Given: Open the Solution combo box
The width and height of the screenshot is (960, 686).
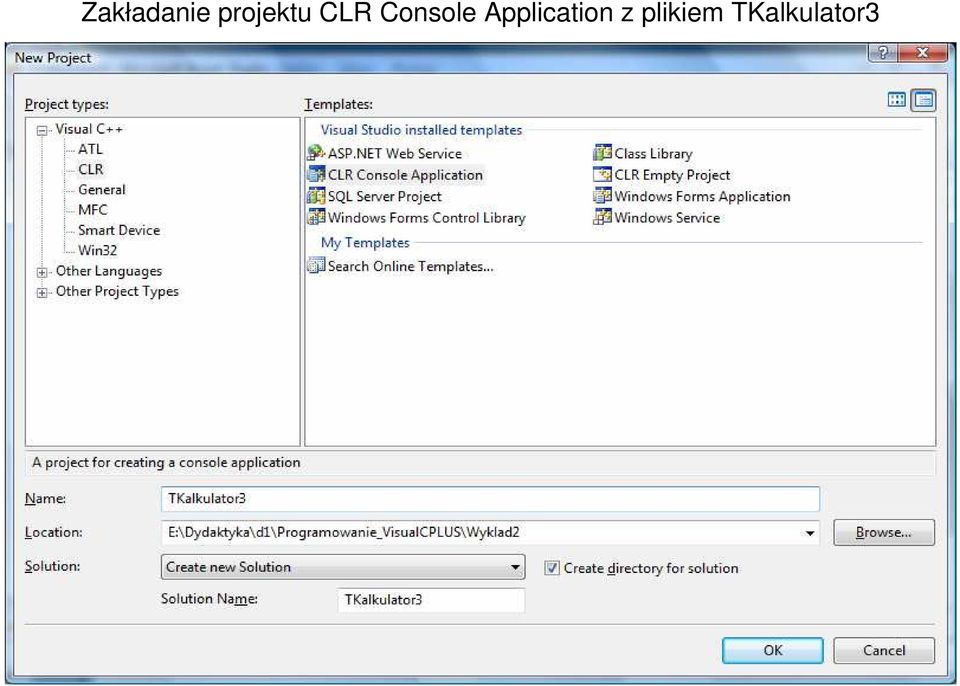Looking at the screenshot, I should pyautogui.click(x=342, y=567).
